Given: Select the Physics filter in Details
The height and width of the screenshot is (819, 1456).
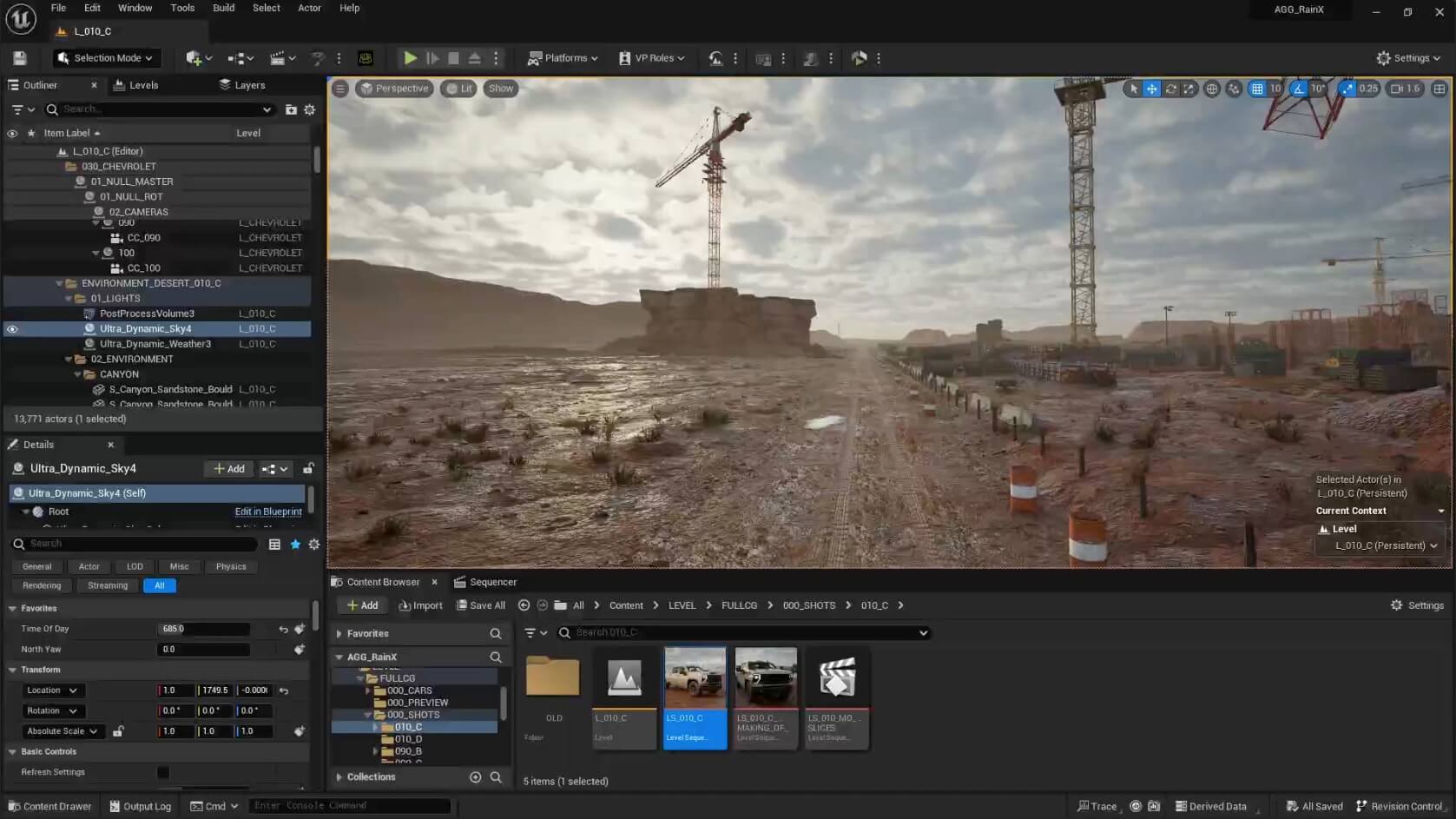Looking at the screenshot, I should coord(231,566).
